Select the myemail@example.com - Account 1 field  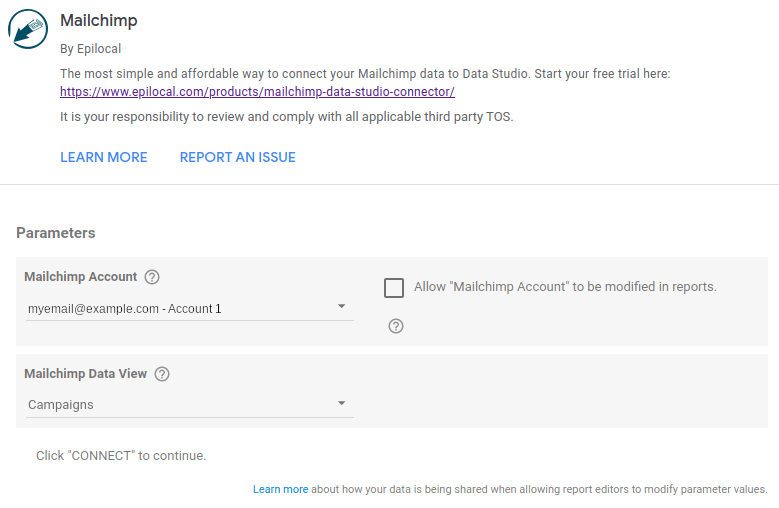click(x=190, y=309)
